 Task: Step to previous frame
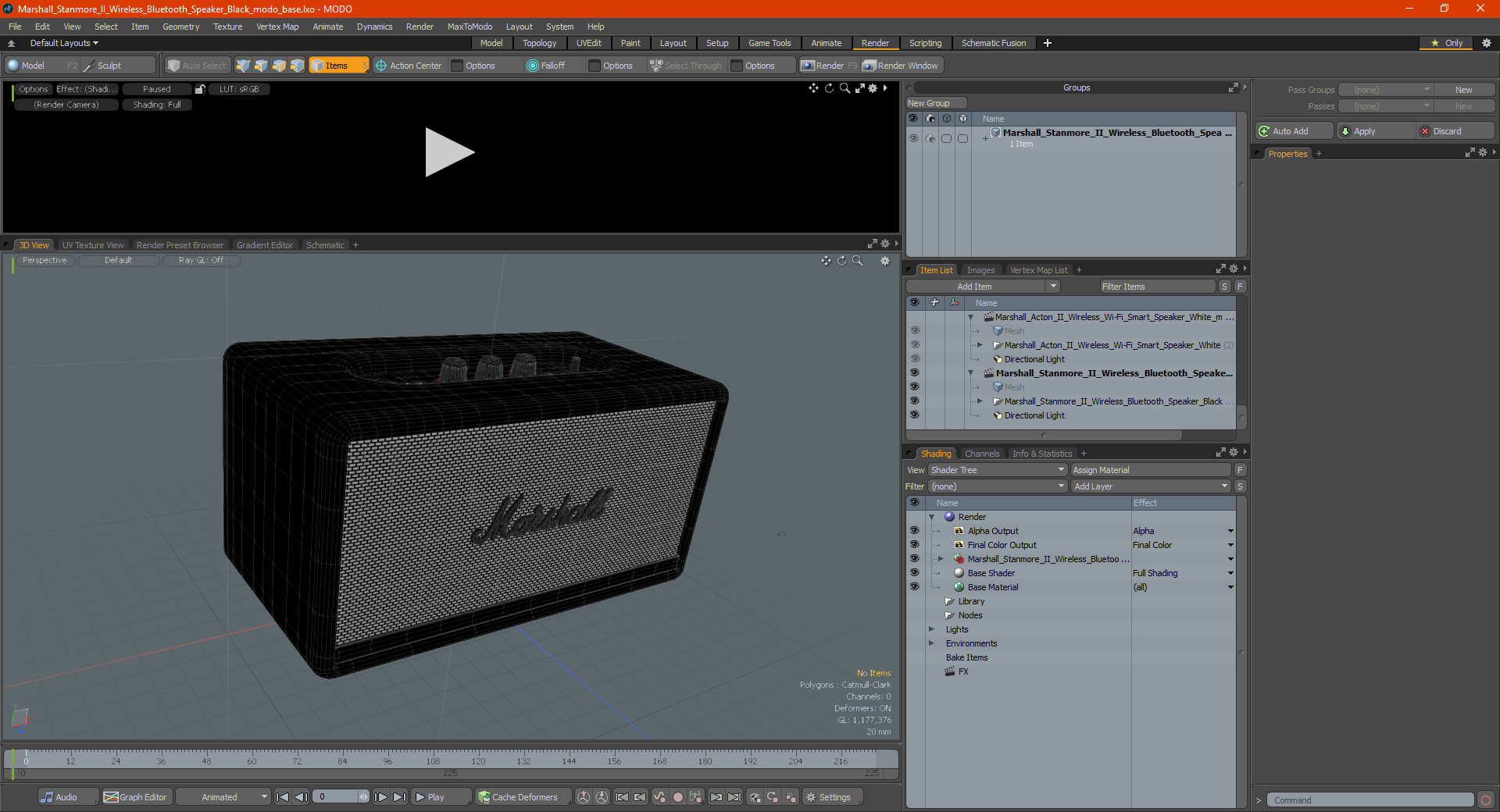301,797
